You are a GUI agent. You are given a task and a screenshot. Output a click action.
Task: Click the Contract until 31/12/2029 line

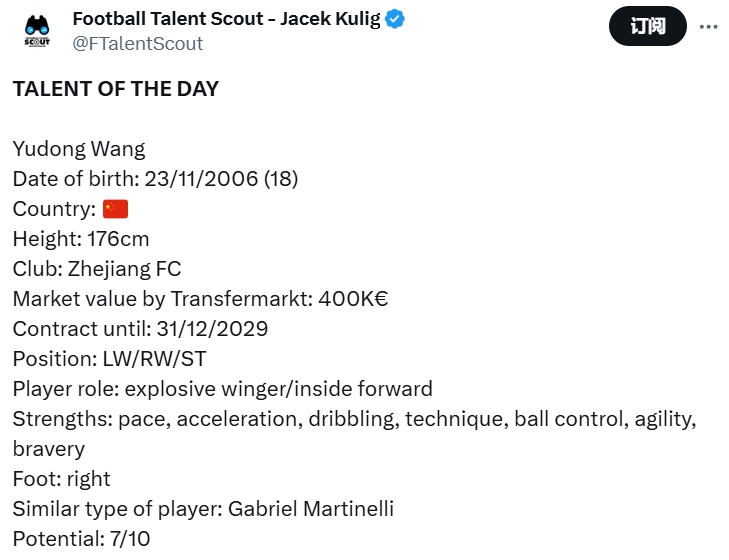[140, 329]
